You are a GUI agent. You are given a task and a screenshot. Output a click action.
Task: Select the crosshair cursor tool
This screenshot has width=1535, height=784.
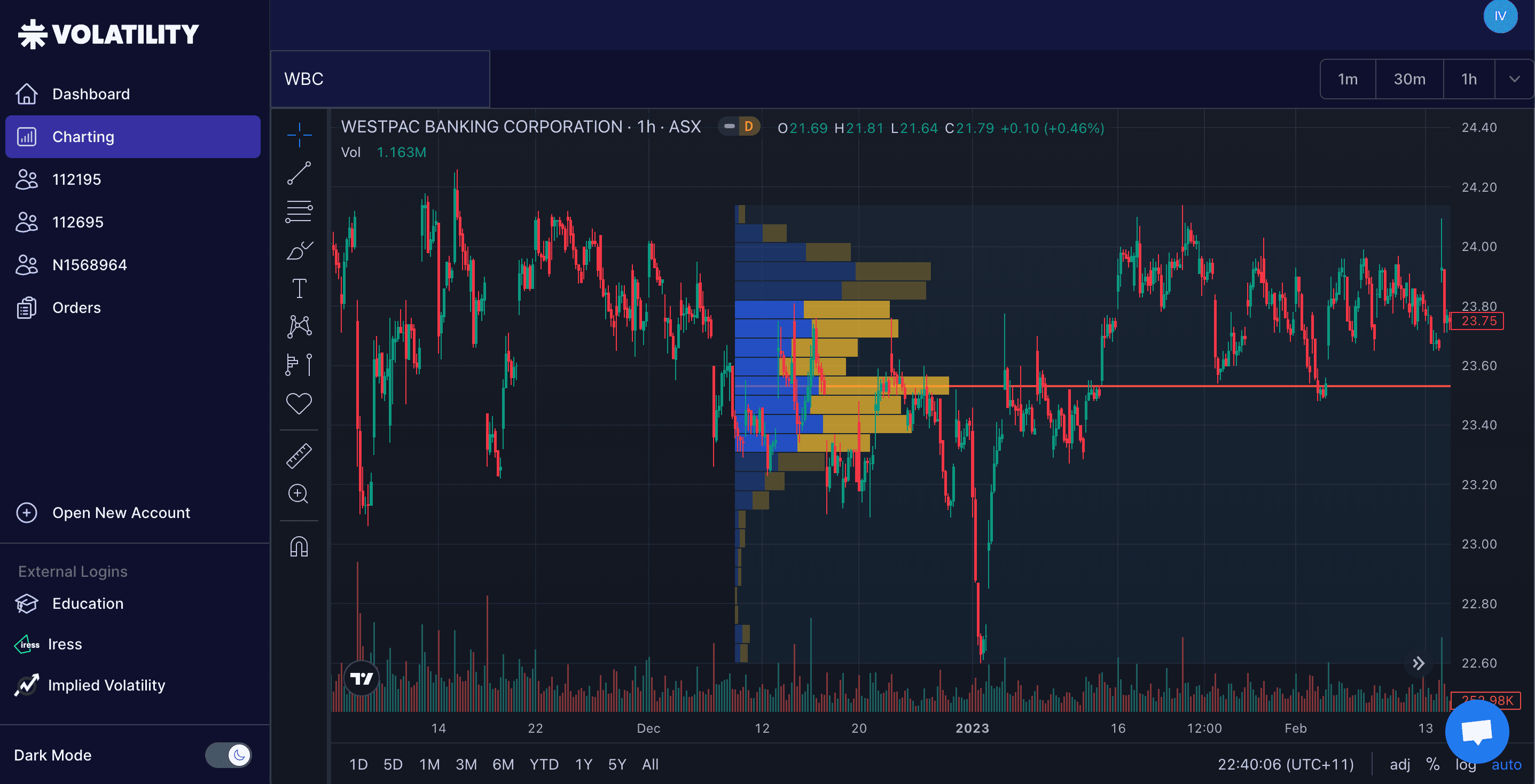coord(299,135)
